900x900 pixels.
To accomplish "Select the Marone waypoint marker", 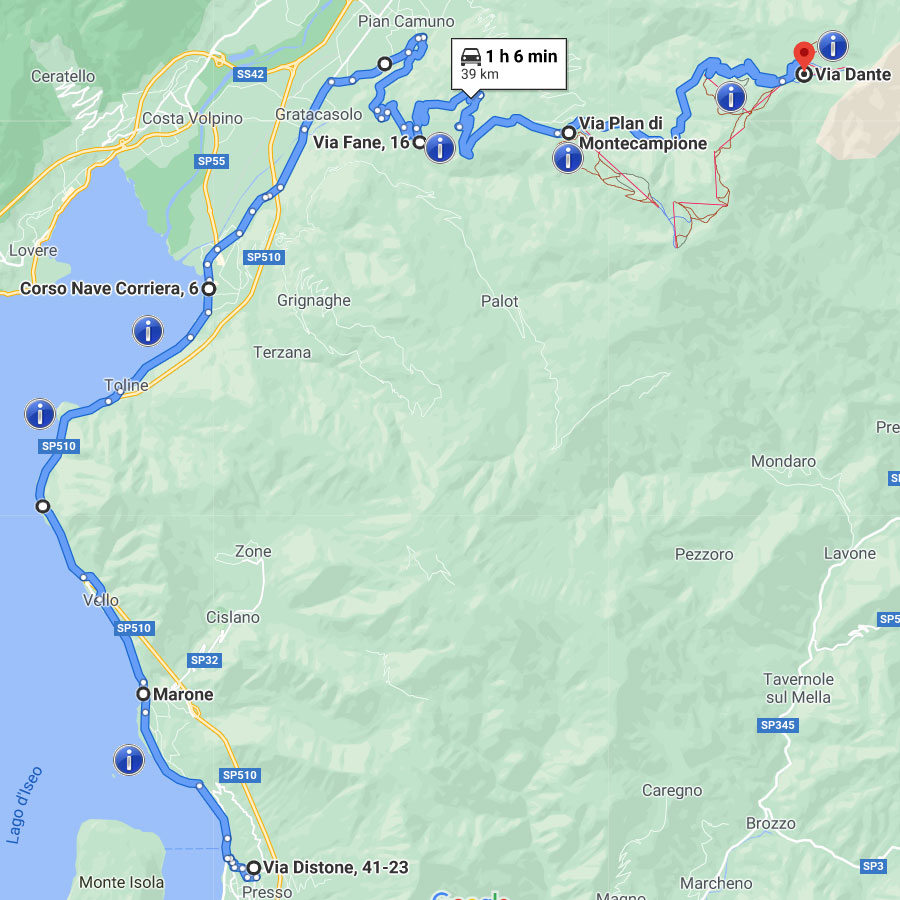I will point(143,694).
